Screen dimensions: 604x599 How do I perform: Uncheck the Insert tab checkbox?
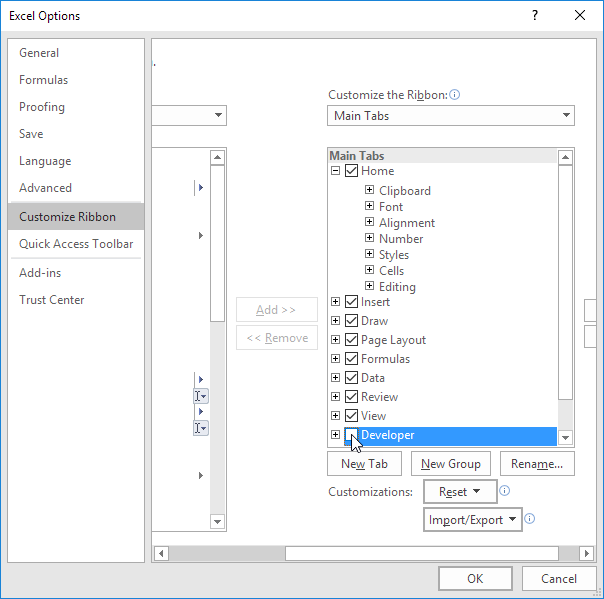click(x=351, y=302)
